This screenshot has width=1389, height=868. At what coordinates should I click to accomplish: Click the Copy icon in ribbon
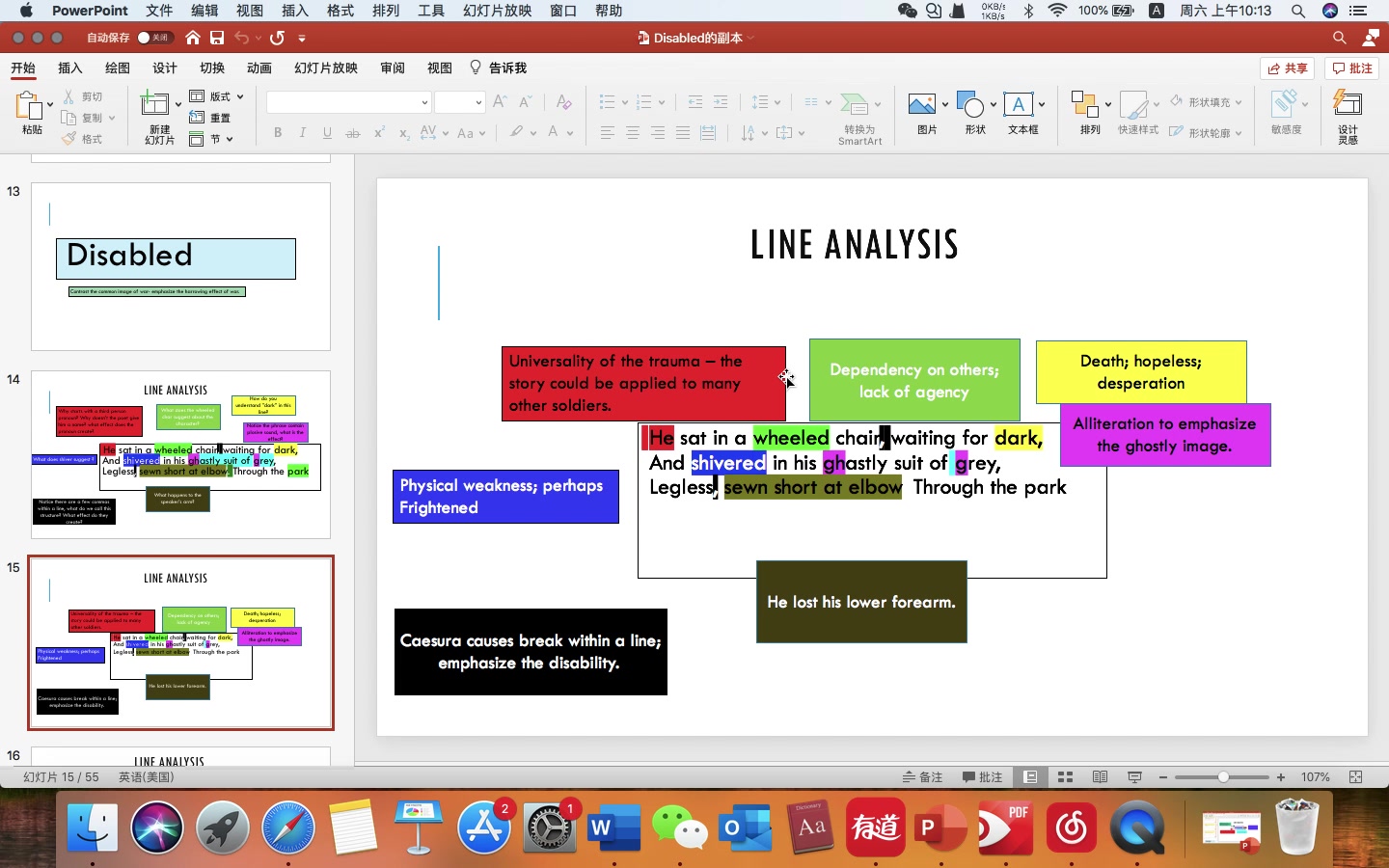68,118
